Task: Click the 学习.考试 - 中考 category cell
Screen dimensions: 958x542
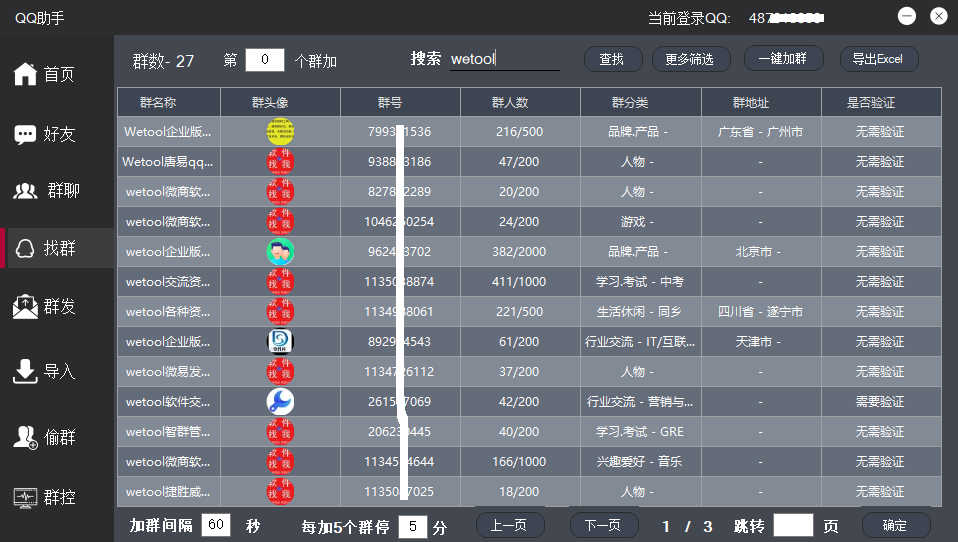Action: click(x=640, y=282)
